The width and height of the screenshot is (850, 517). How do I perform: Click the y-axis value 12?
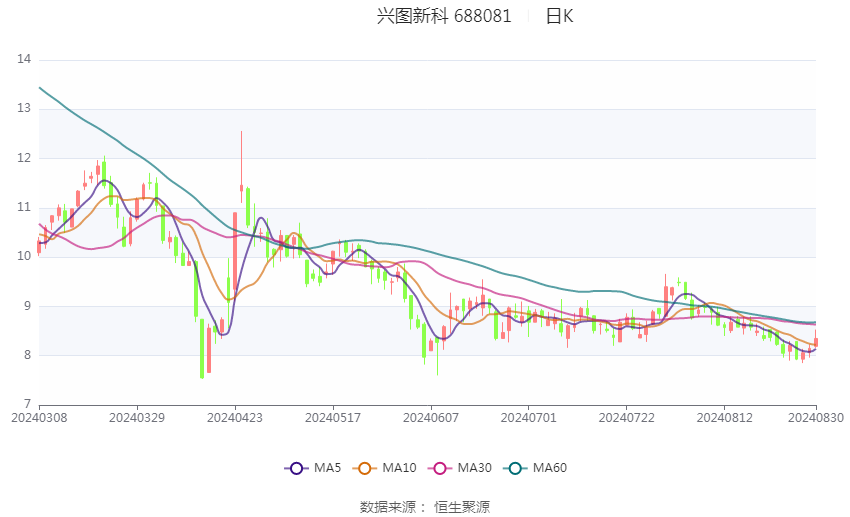point(24,158)
